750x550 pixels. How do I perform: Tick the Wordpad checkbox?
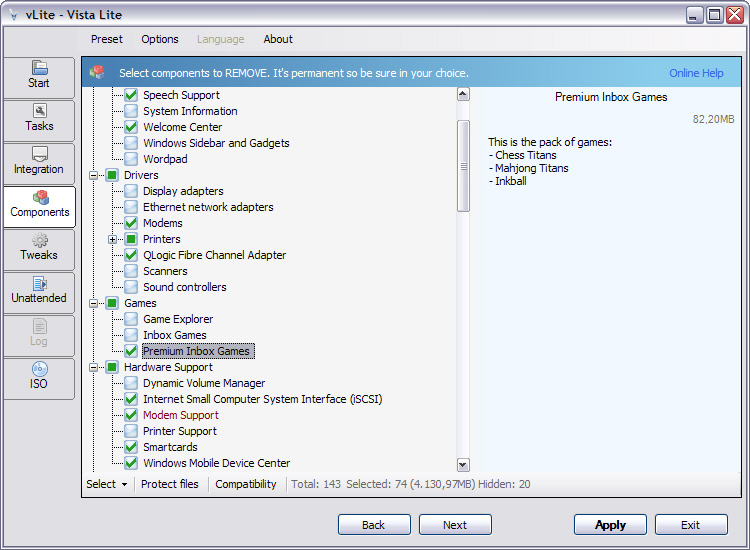[131, 159]
